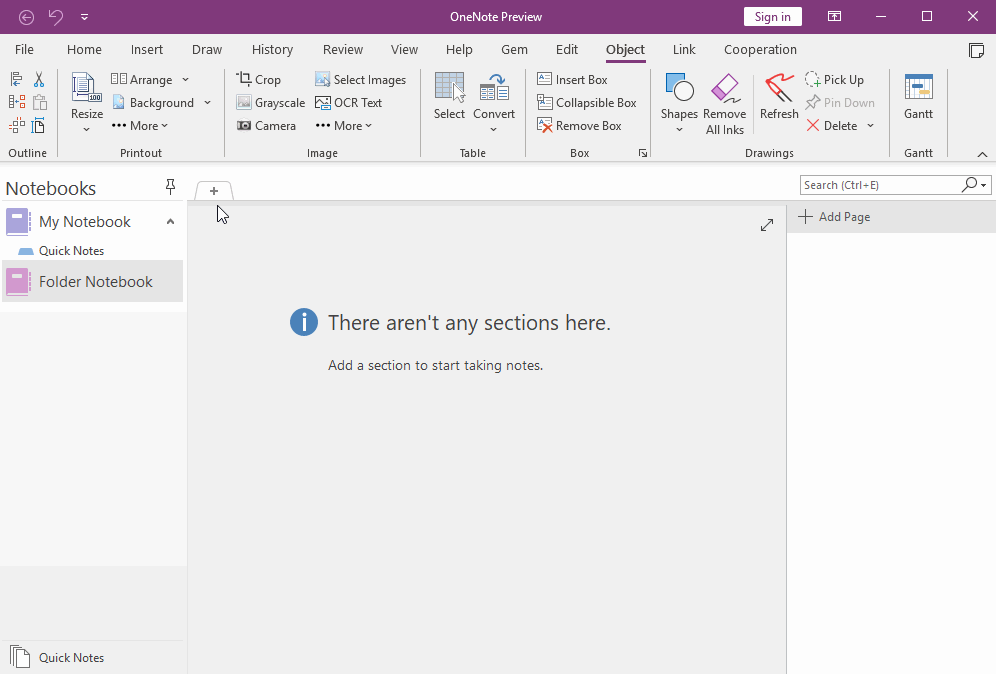The width and height of the screenshot is (996, 674).
Task: Click the dashed-squares outline spacing icon
Action: 17,125
